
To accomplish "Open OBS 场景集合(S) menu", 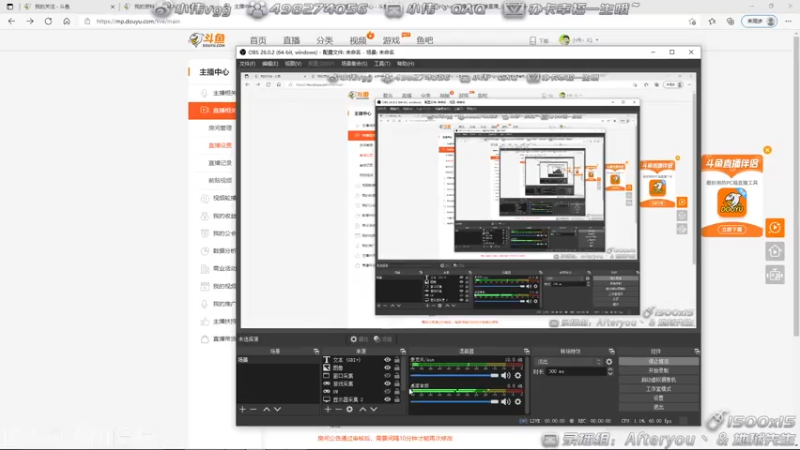I will pyautogui.click(x=354, y=64).
